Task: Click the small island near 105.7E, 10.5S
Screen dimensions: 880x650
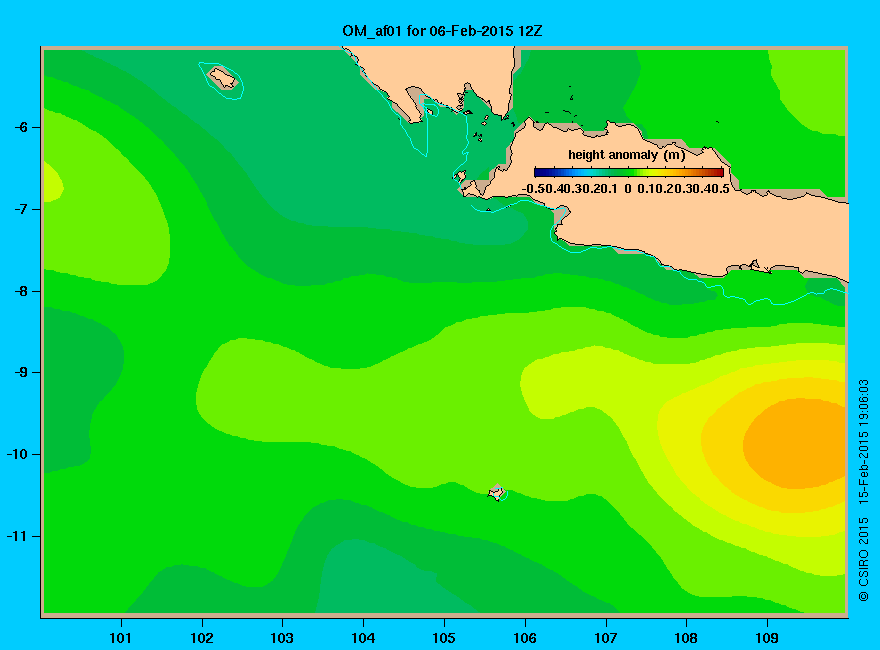Action: tap(497, 492)
